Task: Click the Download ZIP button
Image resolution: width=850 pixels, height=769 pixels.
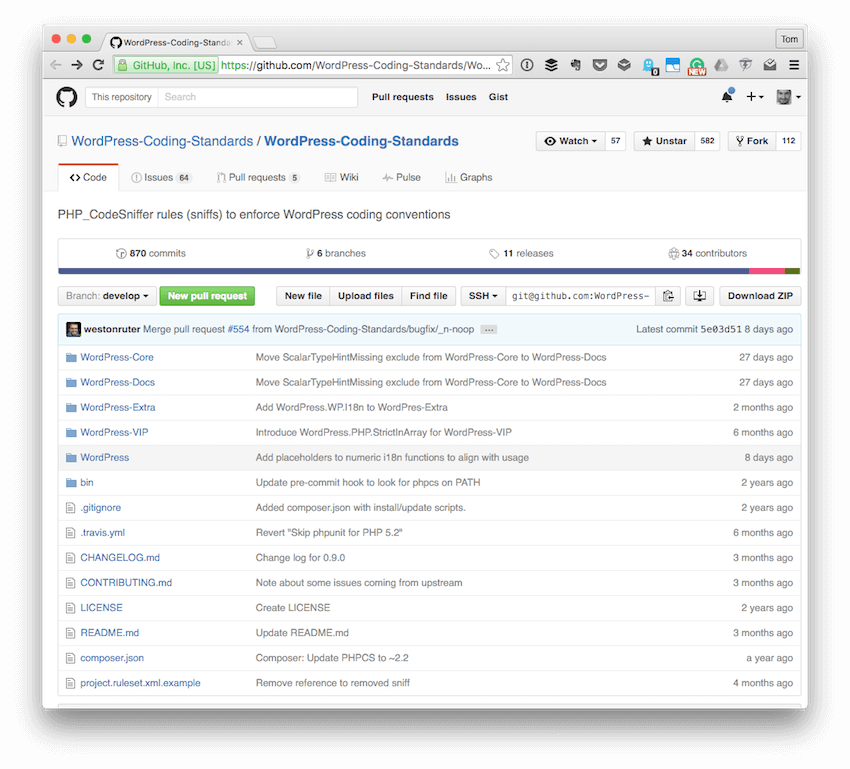Action: pyautogui.click(x=760, y=296)
